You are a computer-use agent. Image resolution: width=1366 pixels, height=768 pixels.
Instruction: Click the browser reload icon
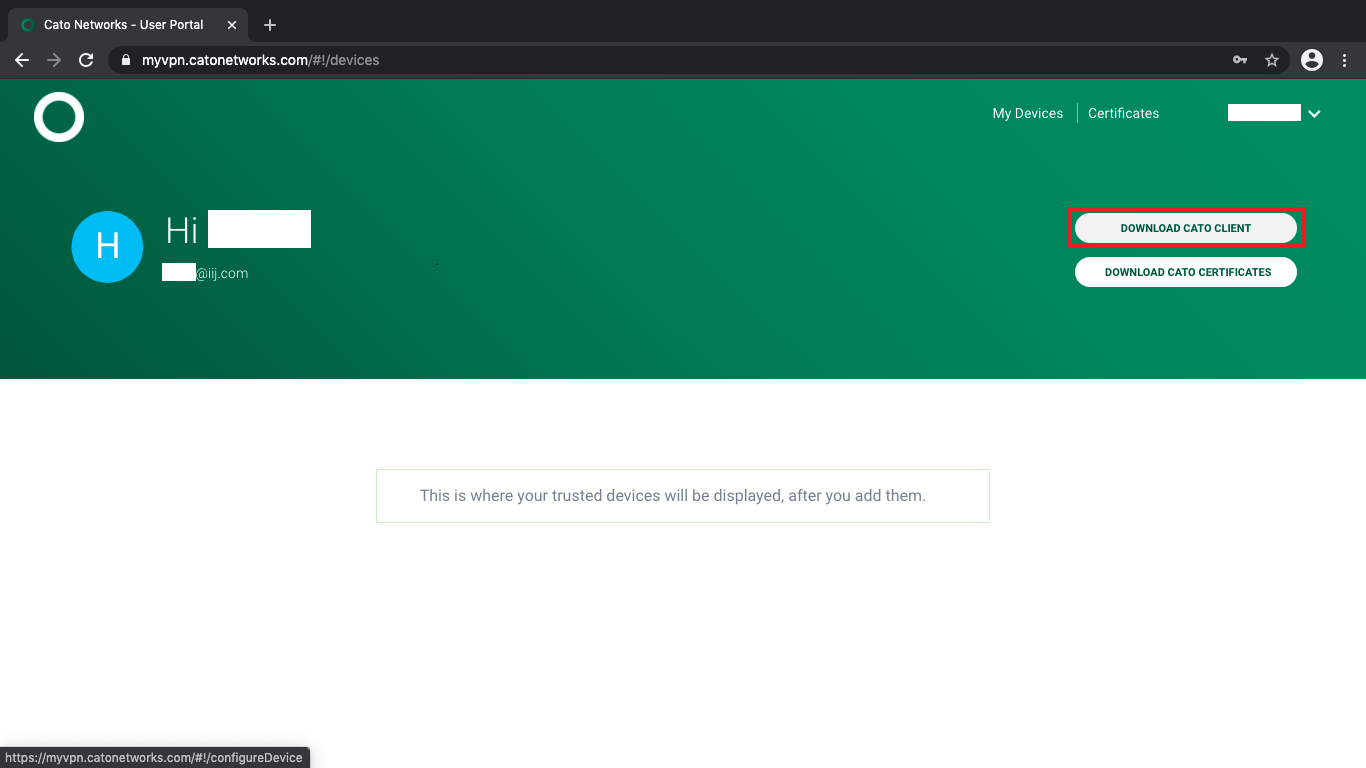[86, 60]
